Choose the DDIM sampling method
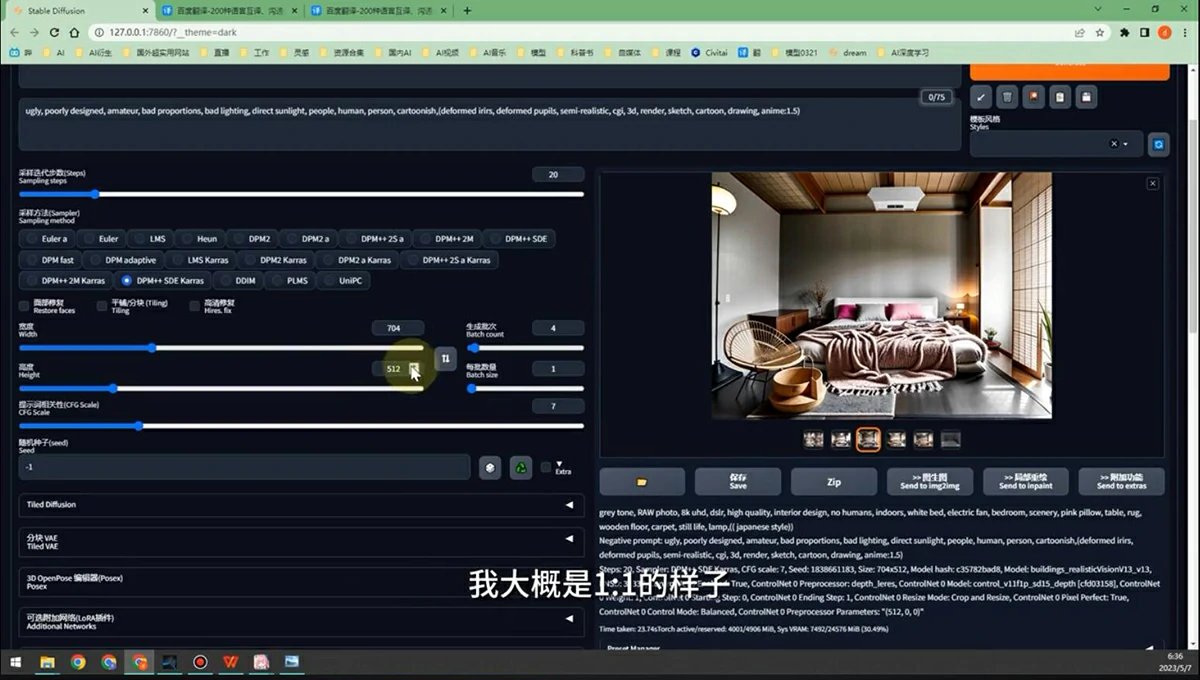This screenshot has width=1200, height=680. point(238,281)
